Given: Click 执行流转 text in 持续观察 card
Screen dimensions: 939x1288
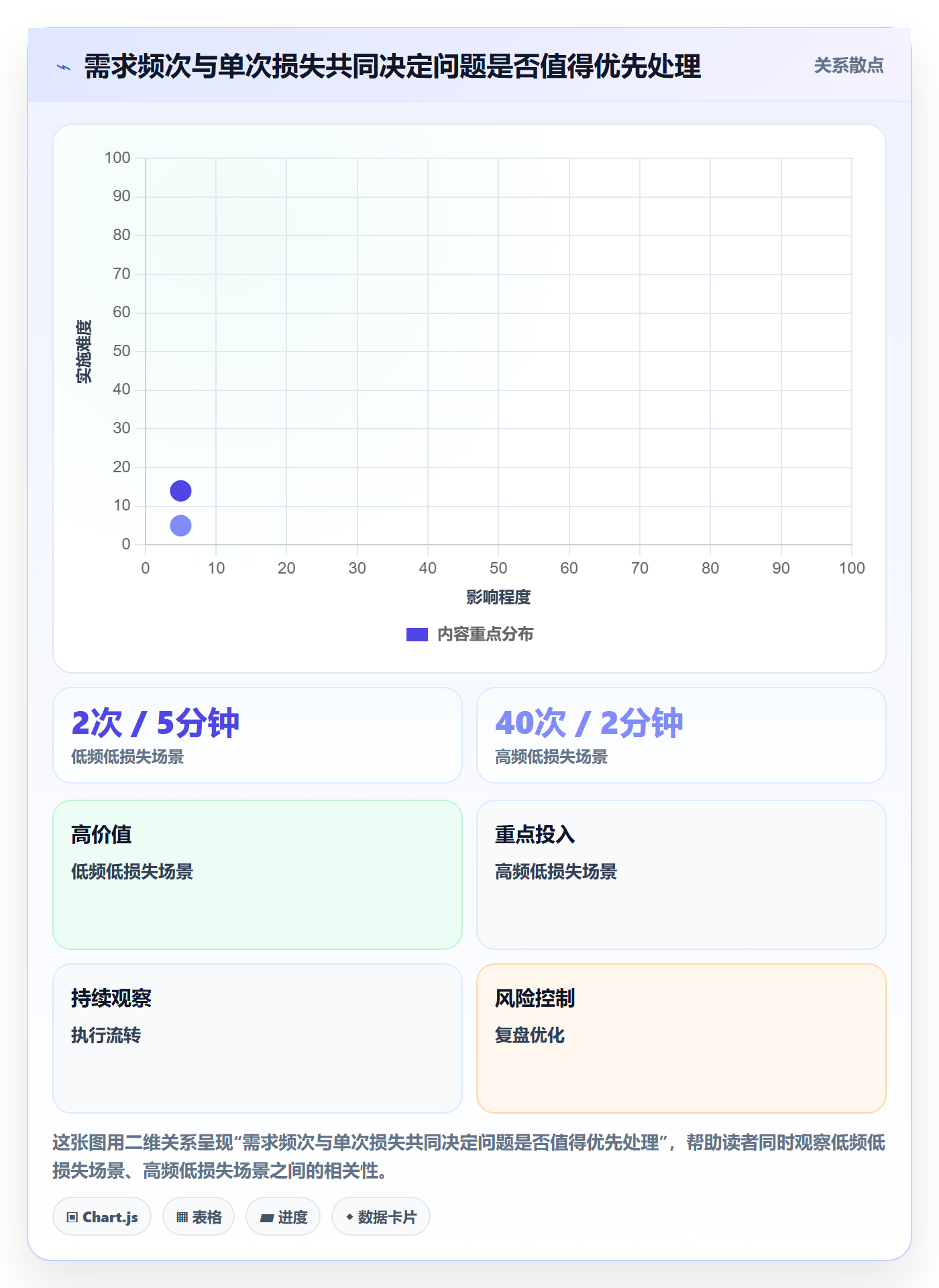Looking at the screenshot, I should (x=106, y=1035).
